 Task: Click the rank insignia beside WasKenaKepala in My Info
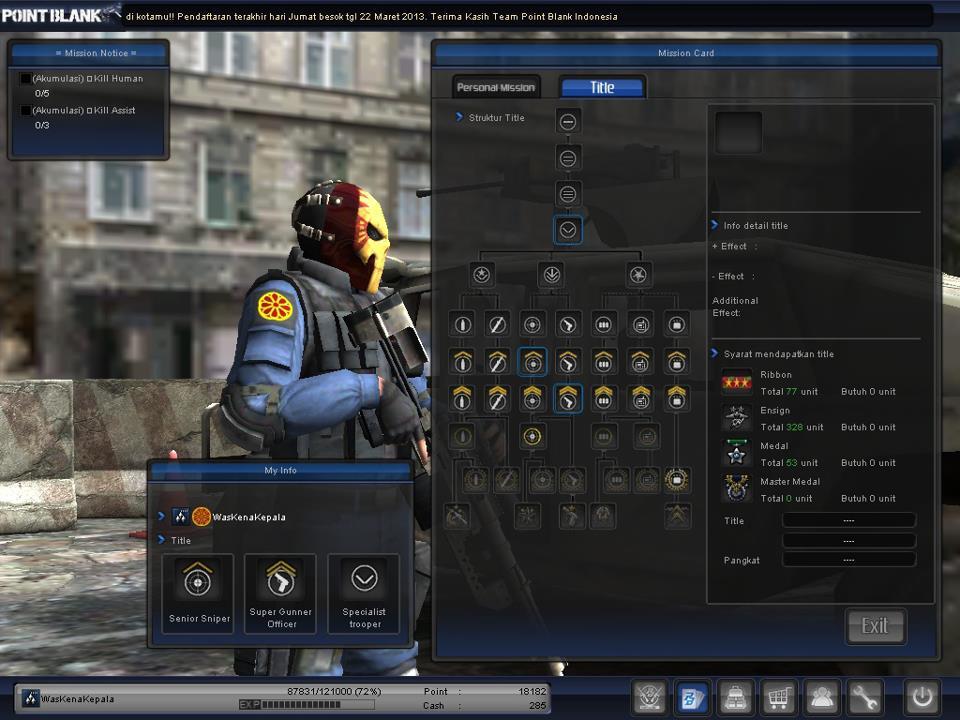tap(181, 517)
